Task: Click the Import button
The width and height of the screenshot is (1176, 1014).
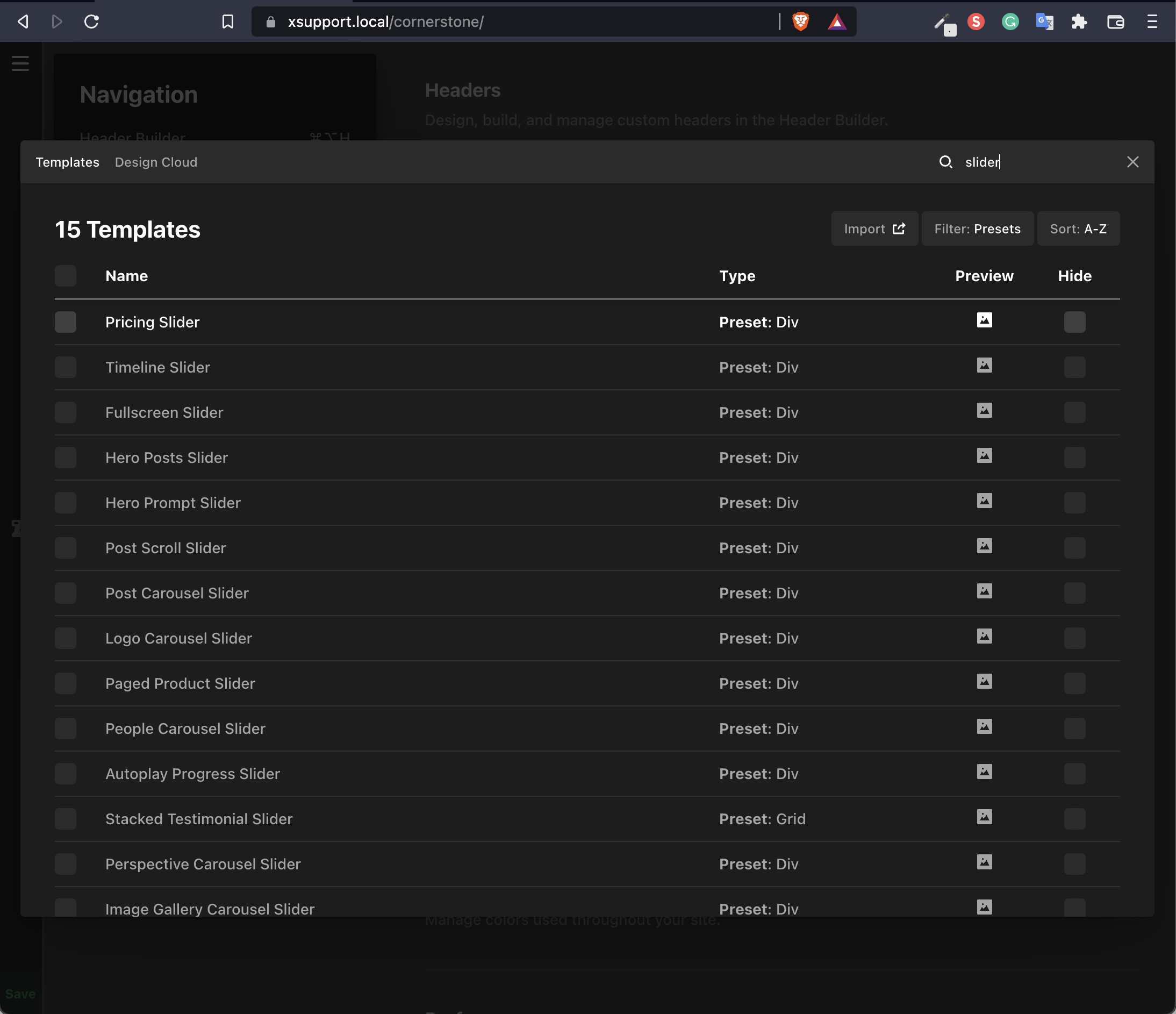Action: pos(874,229)
